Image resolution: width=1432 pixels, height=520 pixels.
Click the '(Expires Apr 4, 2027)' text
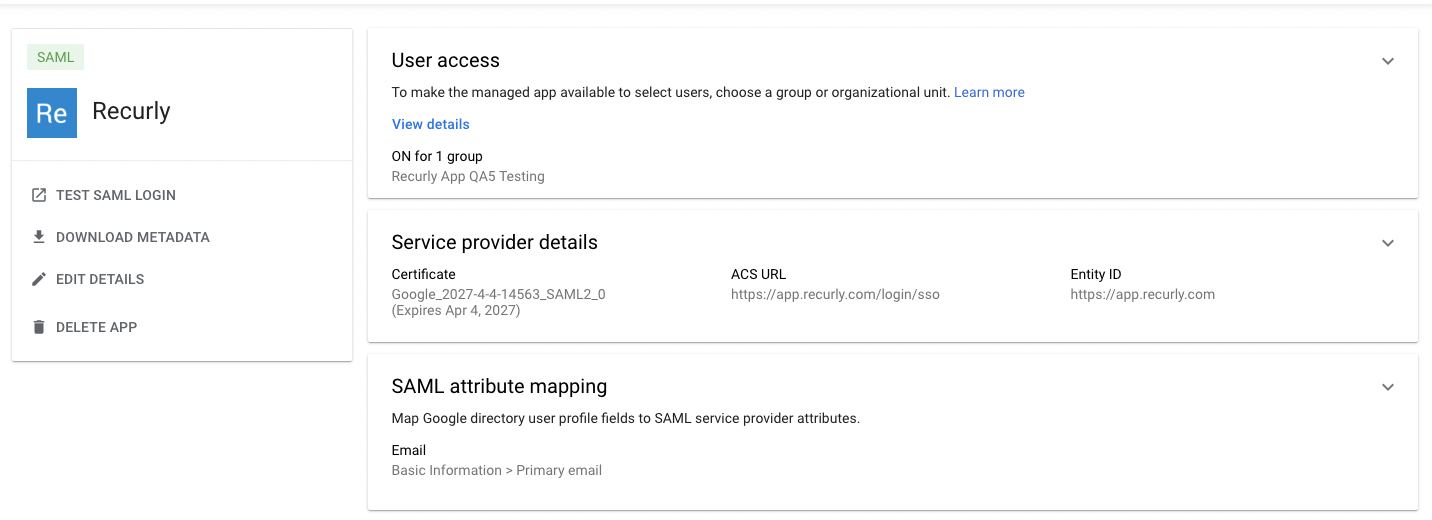[456, 310]
